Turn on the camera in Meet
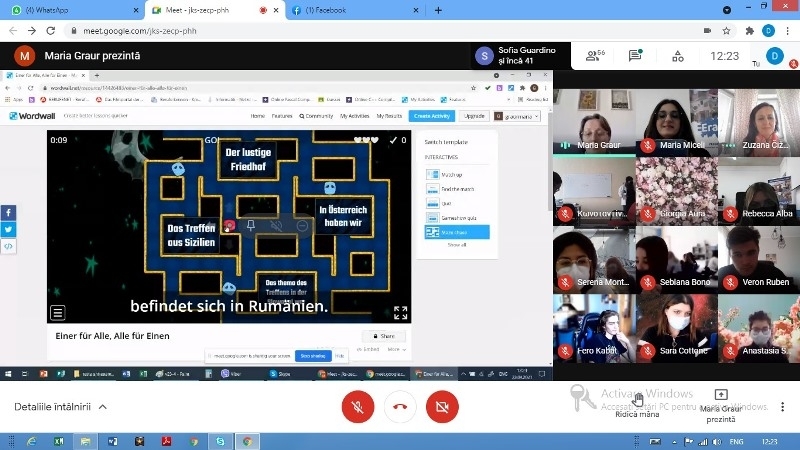This screenshot has width=800, height=450. 442,407
